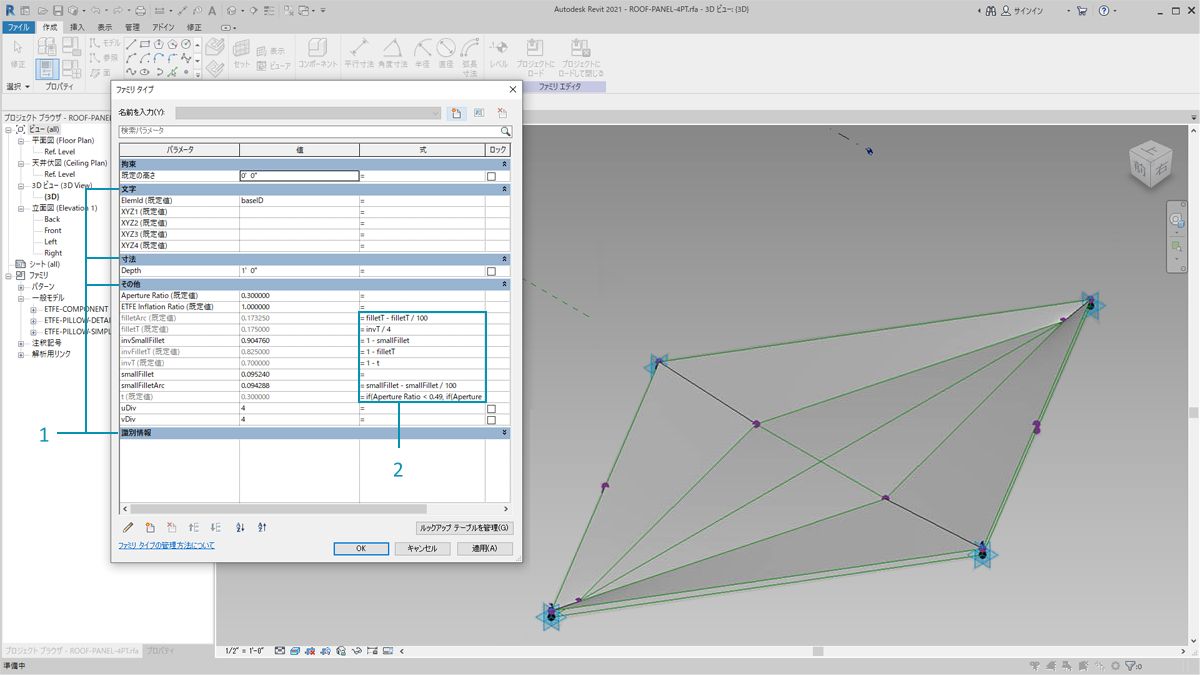Select the Front elevation in project browser
This screenshot has width=1200, height=675.
53,230
